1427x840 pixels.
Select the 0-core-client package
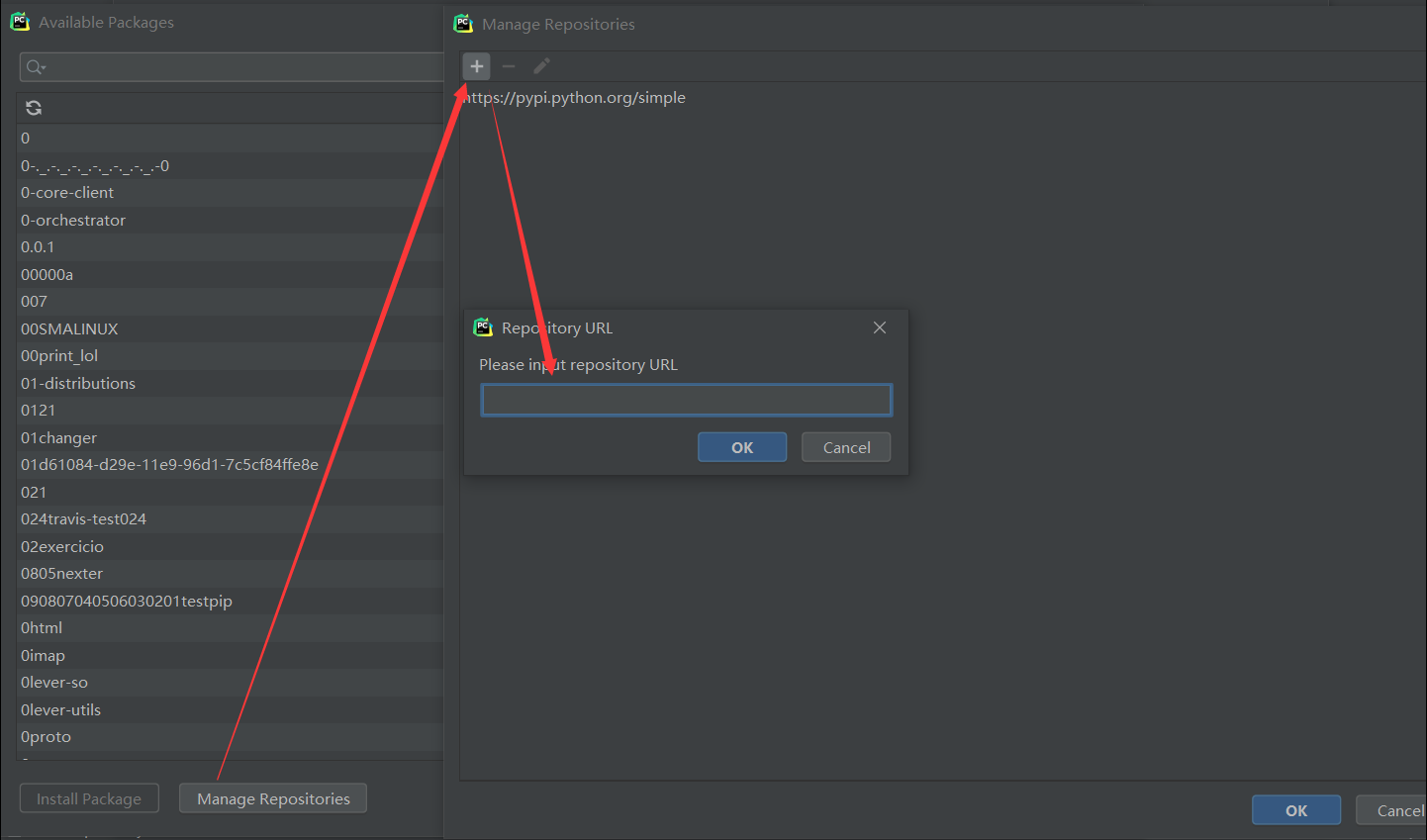tap(230, 193)
